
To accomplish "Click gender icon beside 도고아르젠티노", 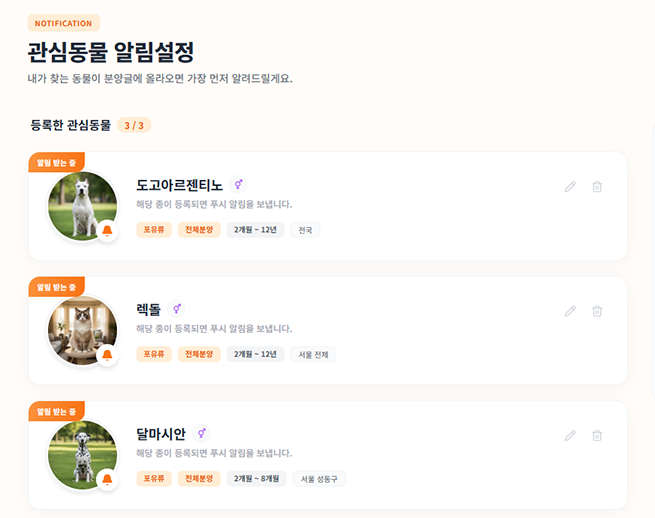I will click(x=238, y=184).
